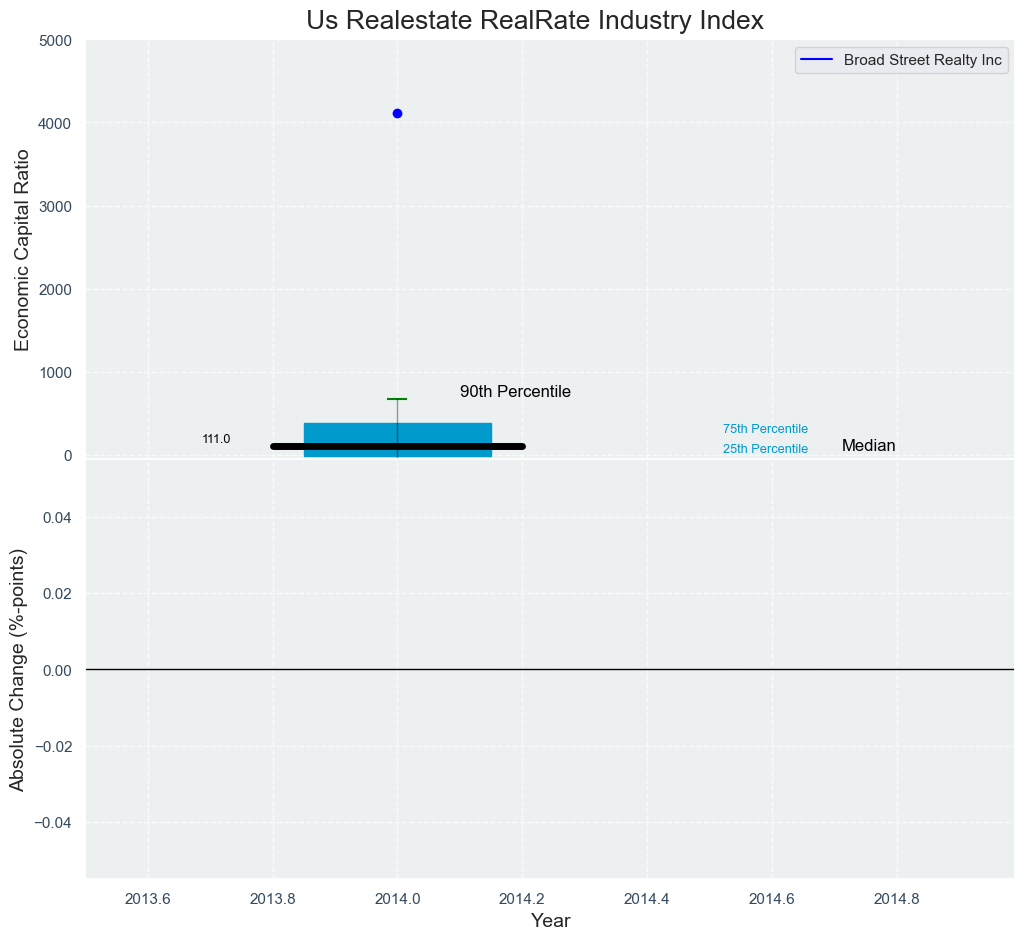This screenshot has width=1025, height=940.
Task: Click the '25th Percentile' label
Action: point(765,449)
